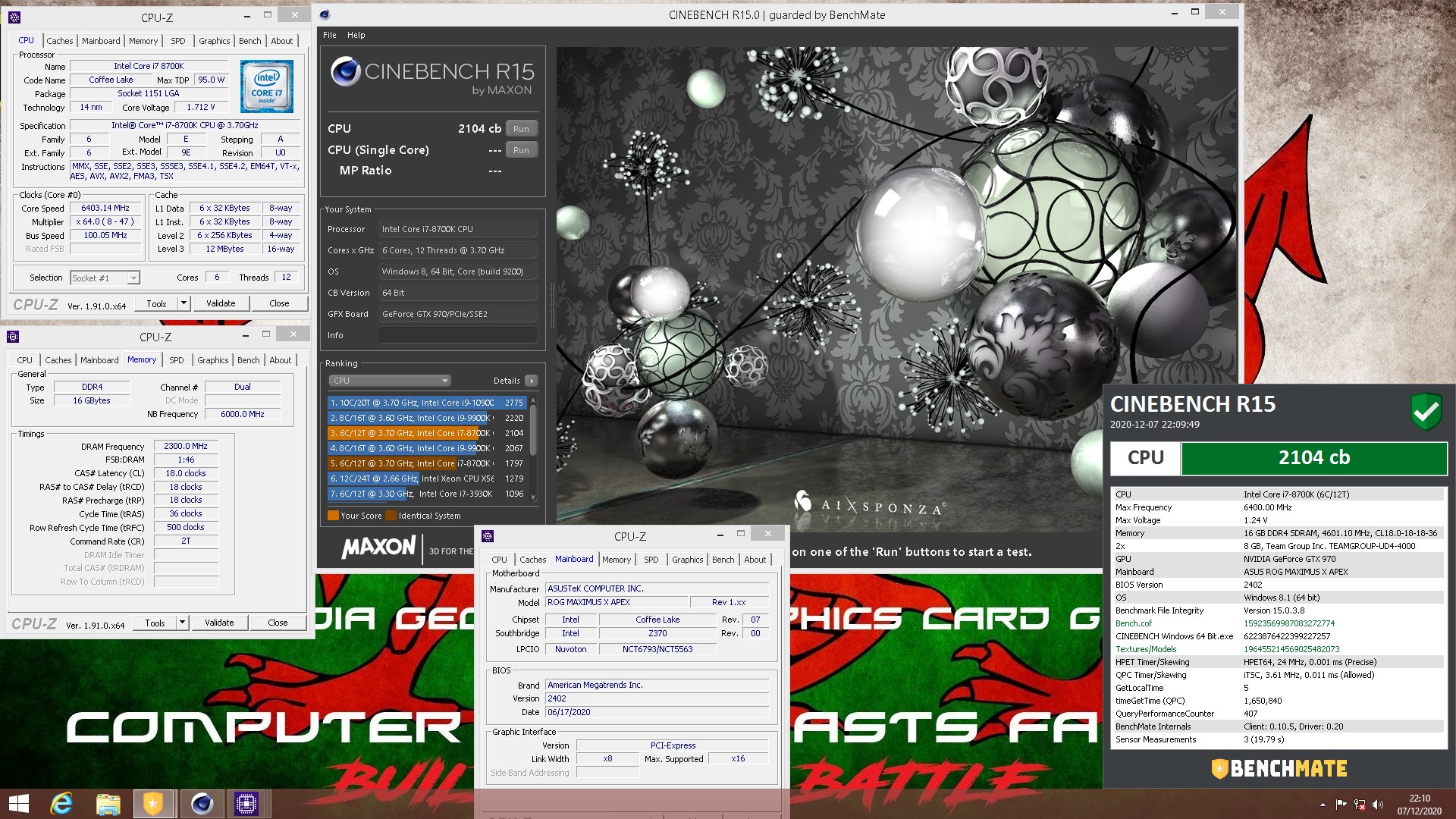Open Graphics tab in top CPU-Z window

coord(214,41)
